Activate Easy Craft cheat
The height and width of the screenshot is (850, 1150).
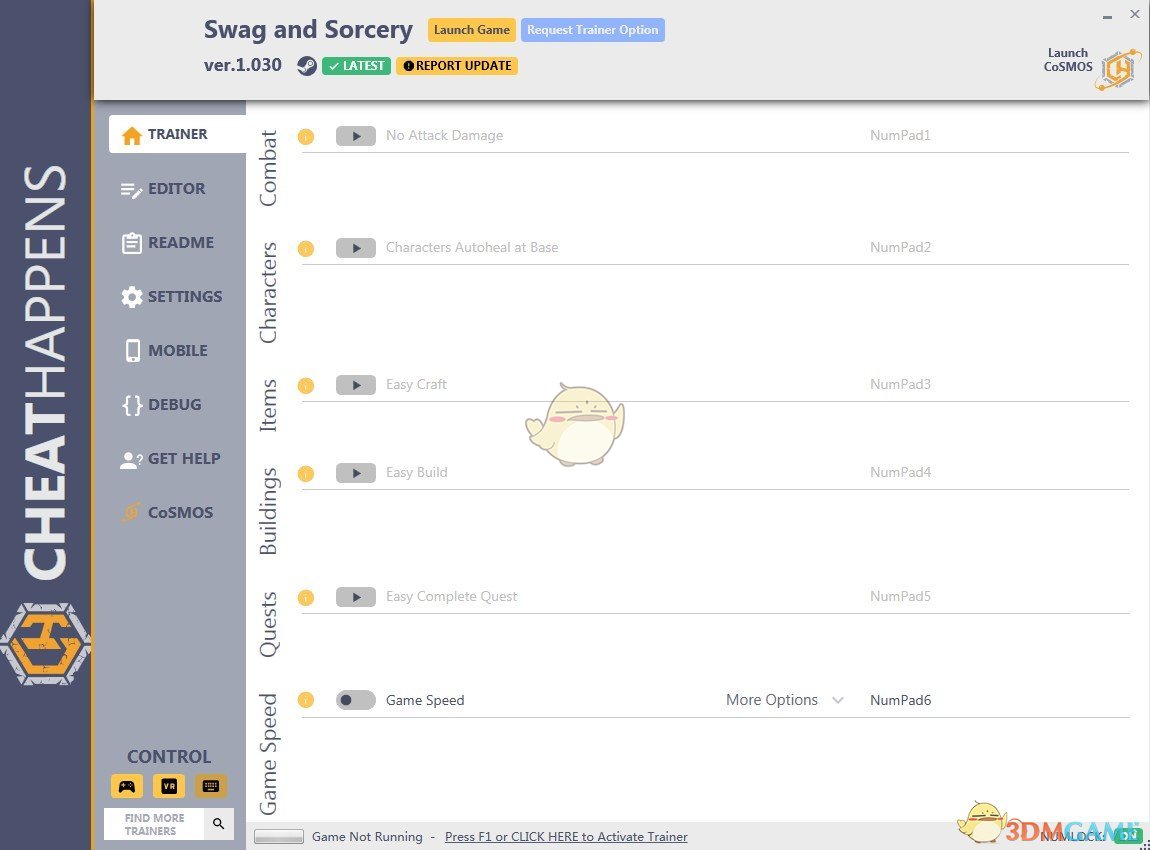356,385
